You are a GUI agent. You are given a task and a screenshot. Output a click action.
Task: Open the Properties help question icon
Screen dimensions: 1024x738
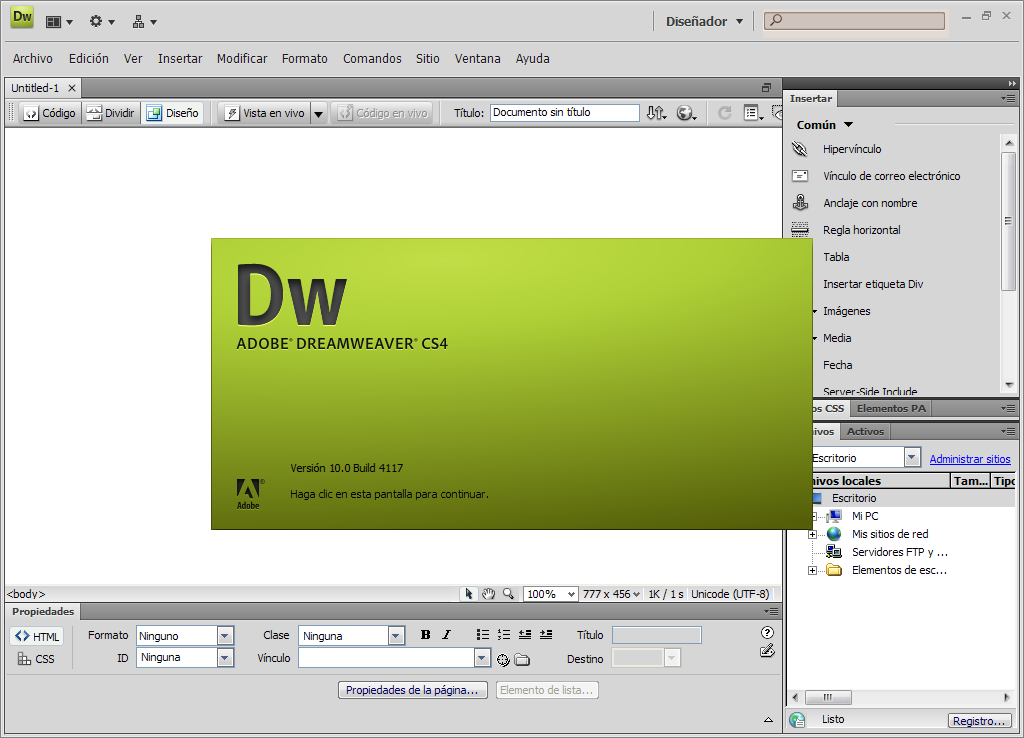point(767,632)
